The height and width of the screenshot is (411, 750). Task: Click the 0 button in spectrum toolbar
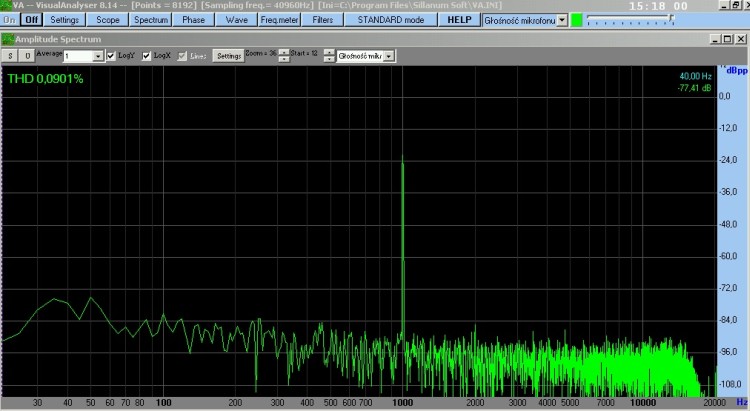coord(27,56)
